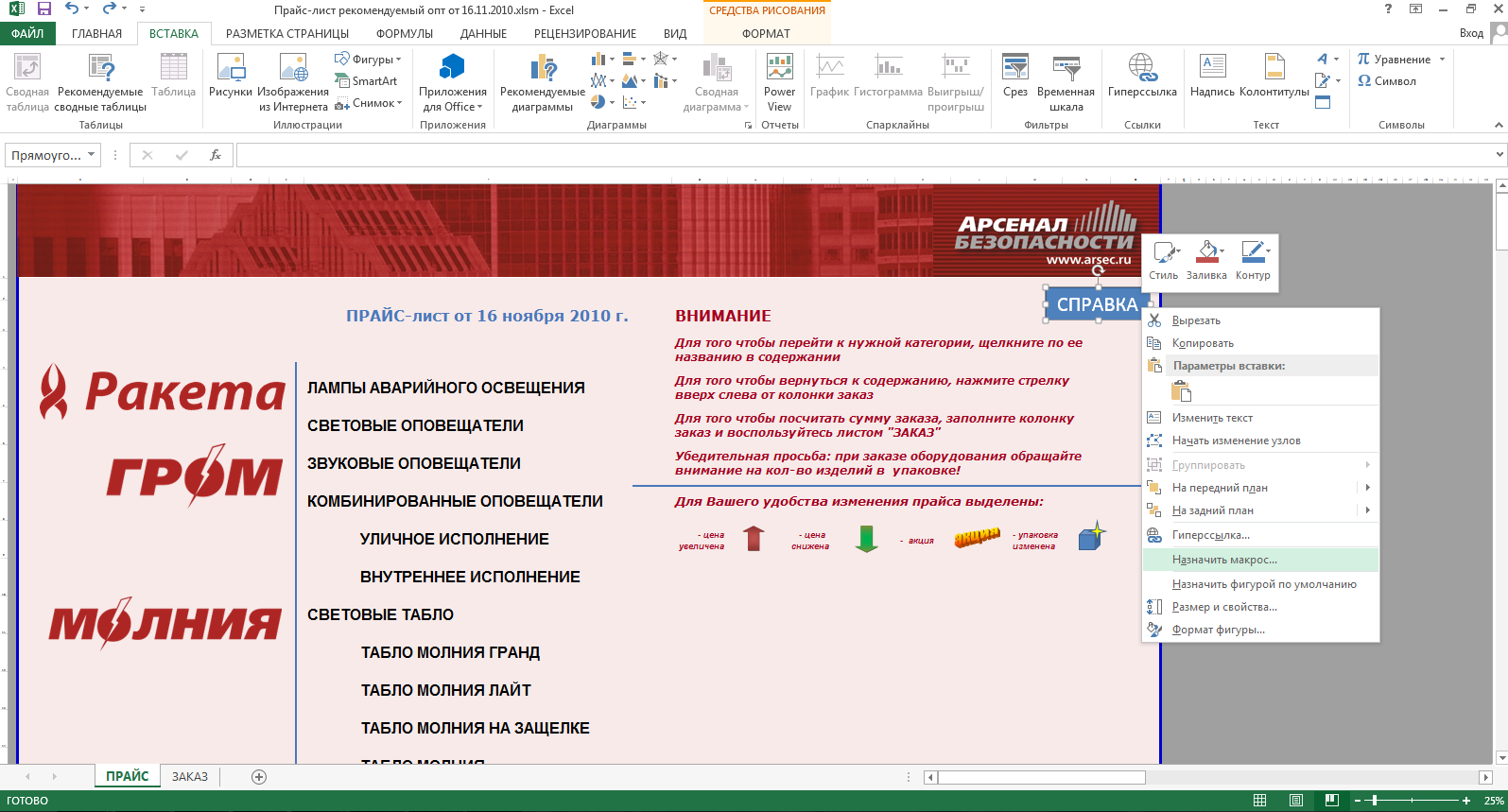The height and width of the screenshot is (812, 1508).
Task: Switch to the ФОРМУЛЫ tab
Action: (405, 33)
